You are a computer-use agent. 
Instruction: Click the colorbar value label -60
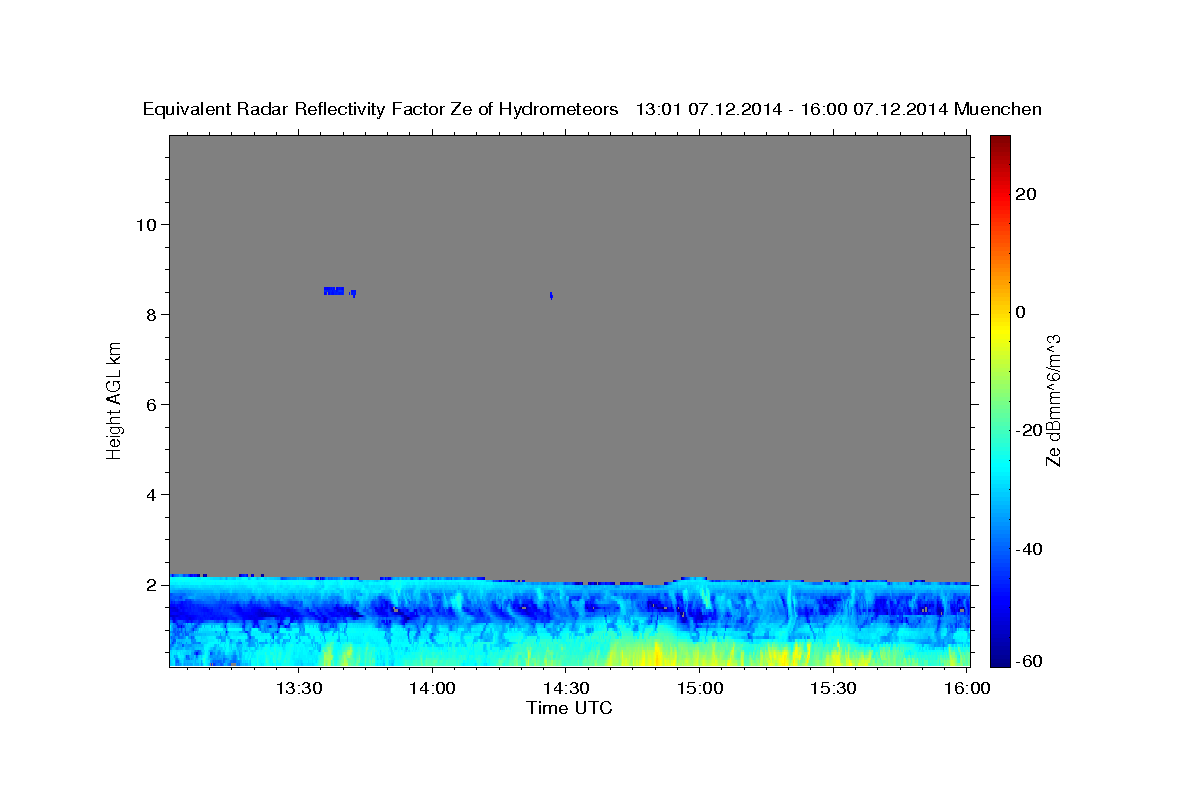pos(1030,661)
